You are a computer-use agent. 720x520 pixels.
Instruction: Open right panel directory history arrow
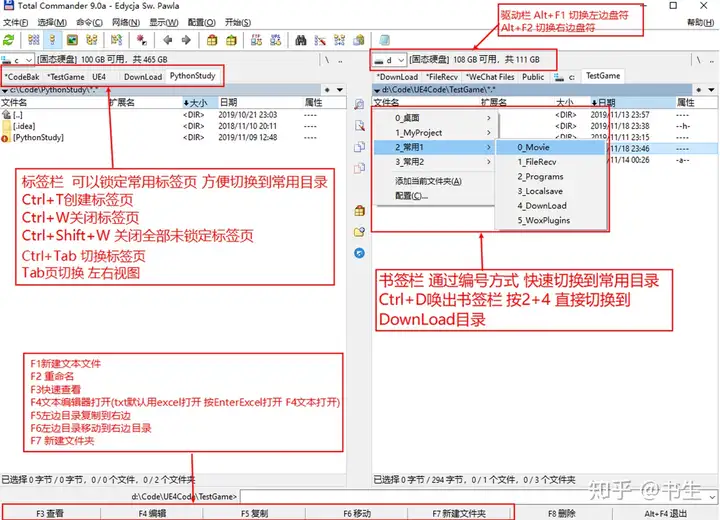point(711,90)
